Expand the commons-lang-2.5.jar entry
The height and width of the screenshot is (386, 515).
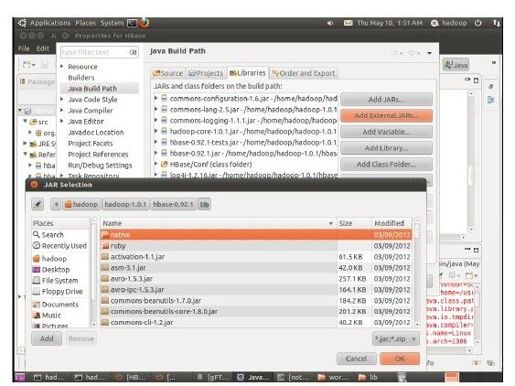(x=156, y=109)
